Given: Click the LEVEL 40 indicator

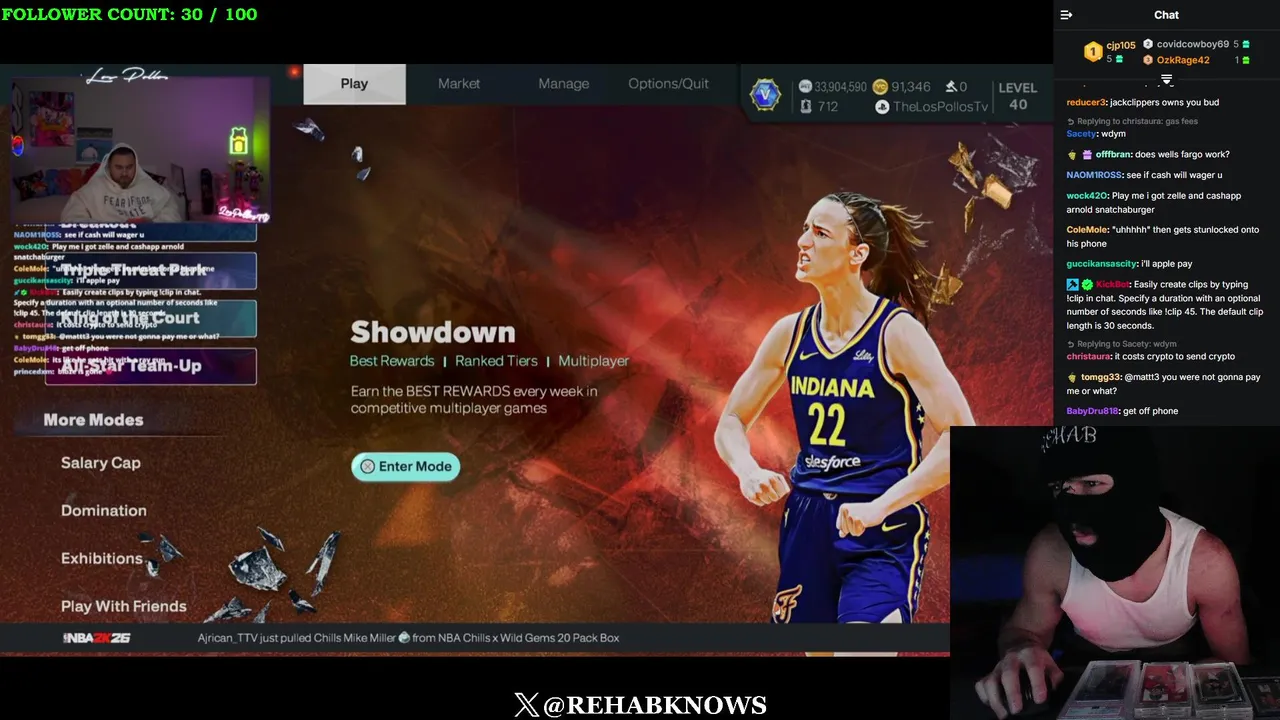Looking at the screenshot, I should [x=1018, y=96].
